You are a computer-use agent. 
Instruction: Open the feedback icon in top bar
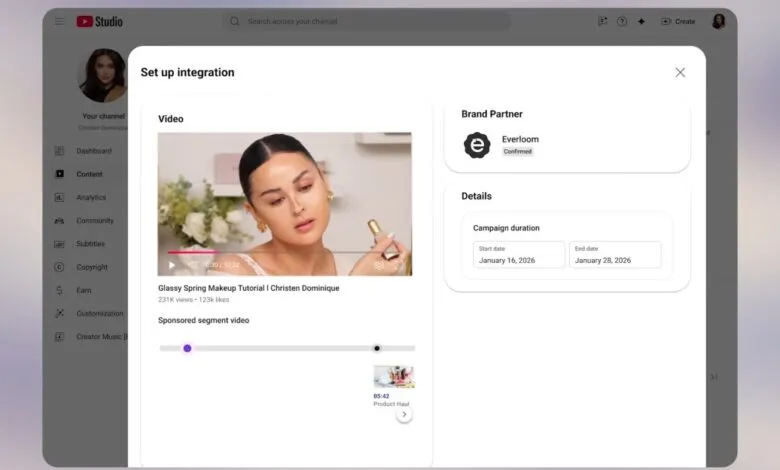tap(602, 21)
